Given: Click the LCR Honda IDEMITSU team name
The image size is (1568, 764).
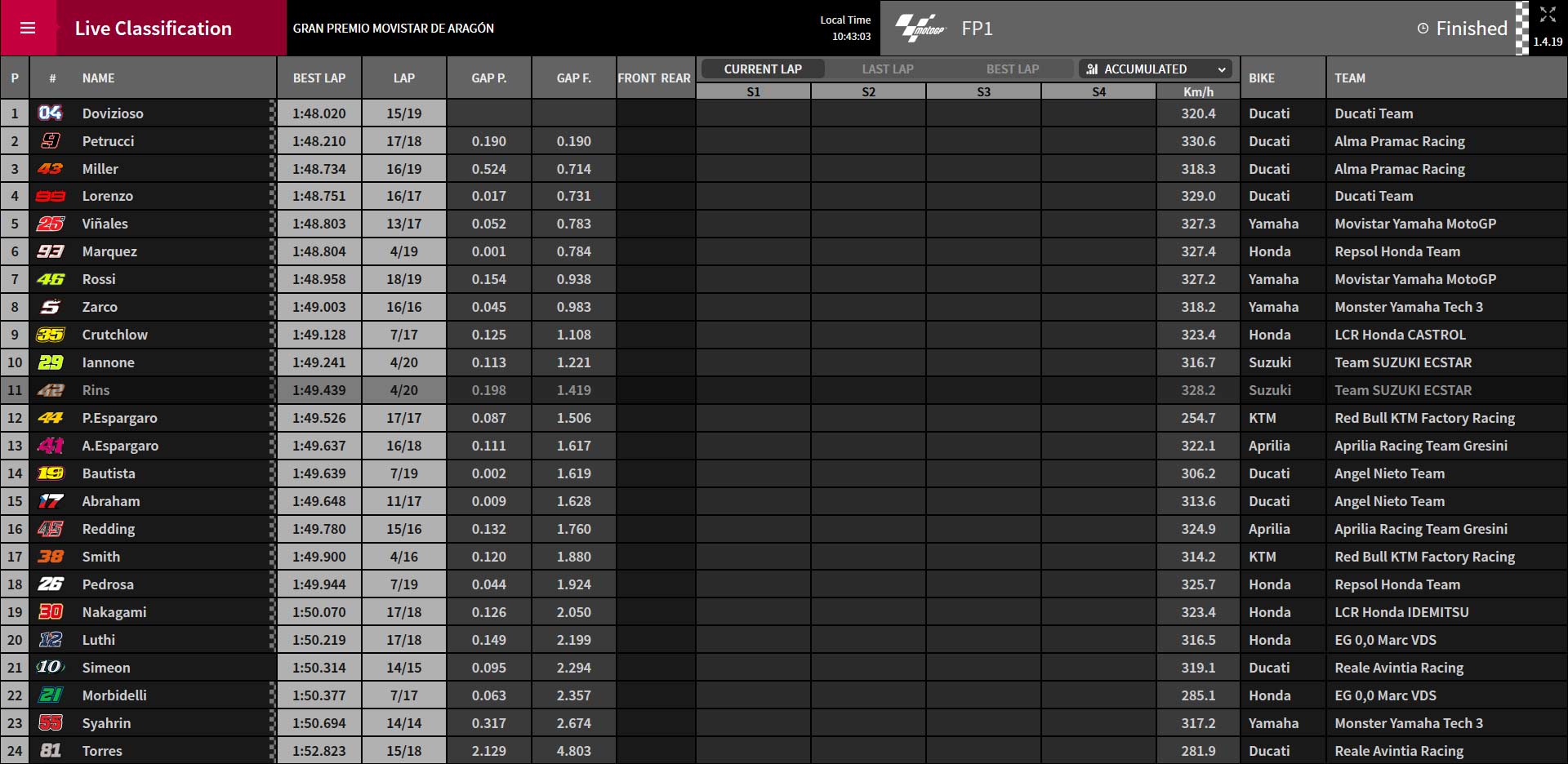Looking at the screenshot, I should (x=1401, y=612).
